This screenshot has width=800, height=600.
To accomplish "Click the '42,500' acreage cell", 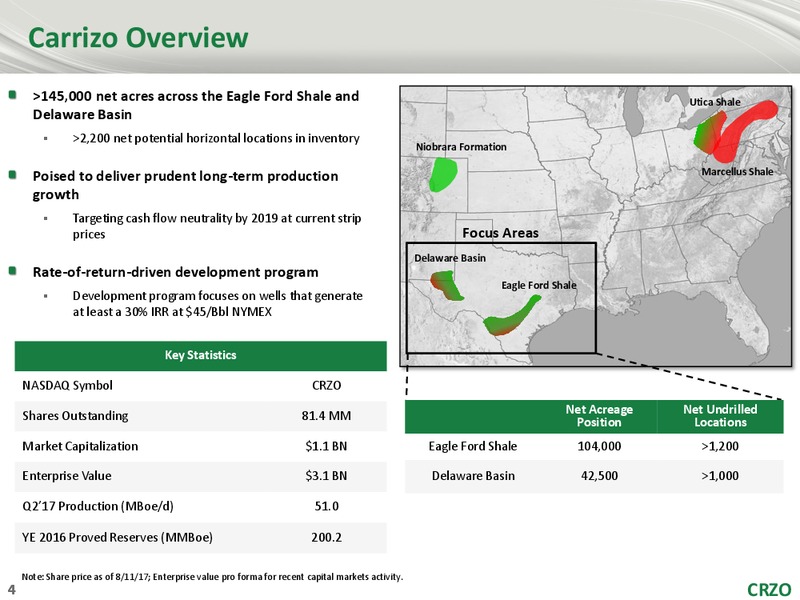I will (599, 476).
